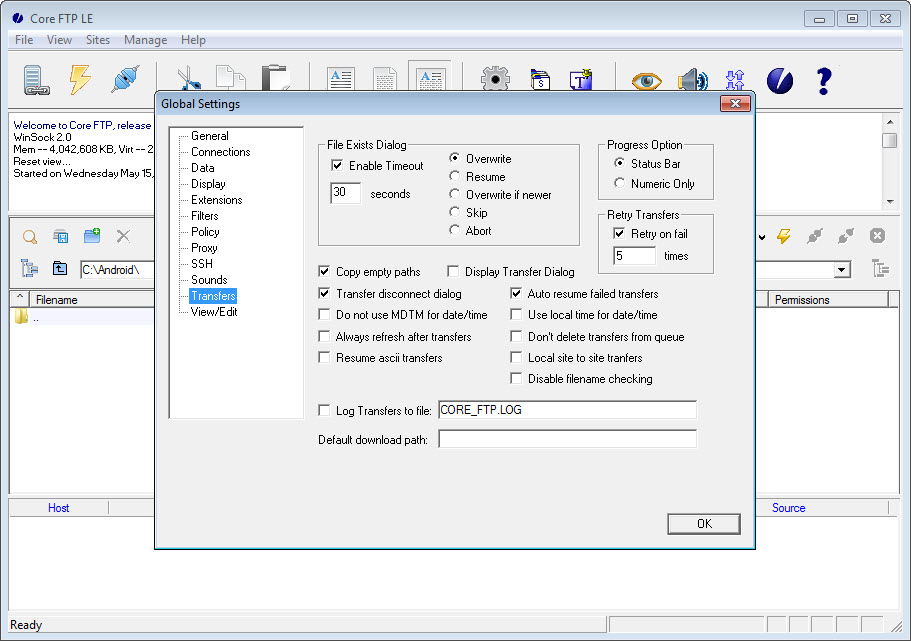This screenshot has height=641, width=911.
Task: Click the small lightning icon in remote panel
Action: [784, 236]
